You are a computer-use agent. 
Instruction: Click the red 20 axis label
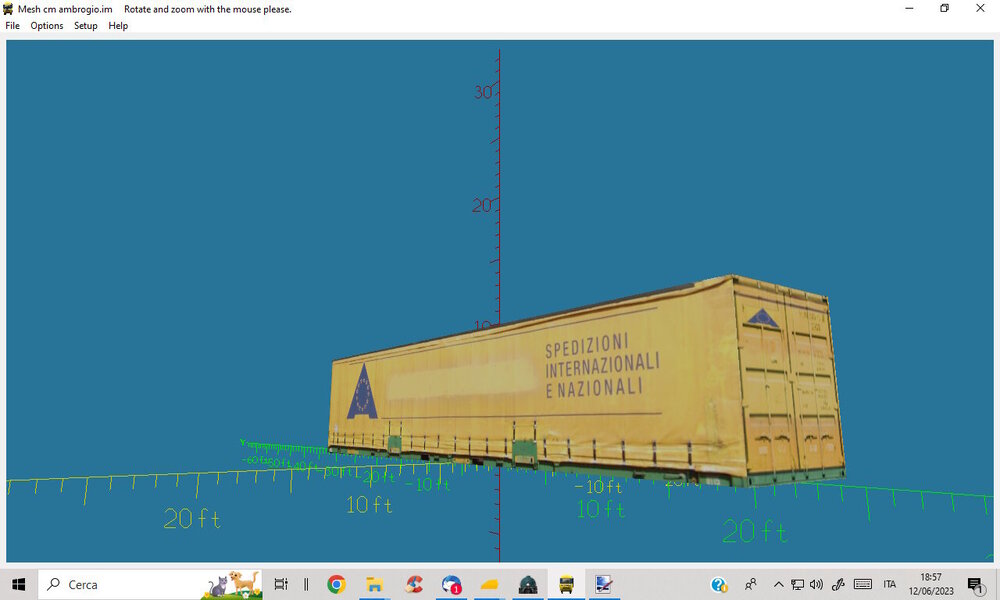click(x=482, y=205)
